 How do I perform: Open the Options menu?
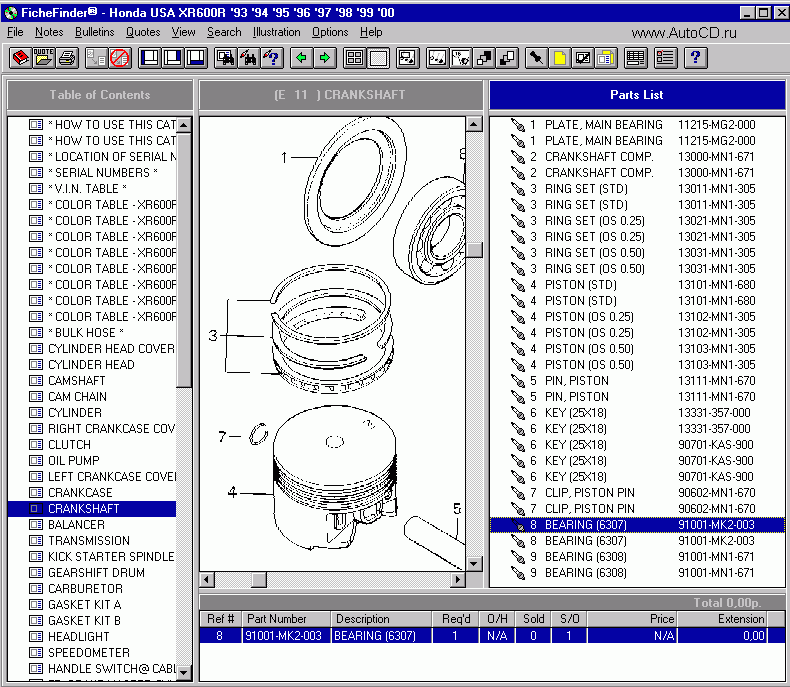[x=330, y=32]
